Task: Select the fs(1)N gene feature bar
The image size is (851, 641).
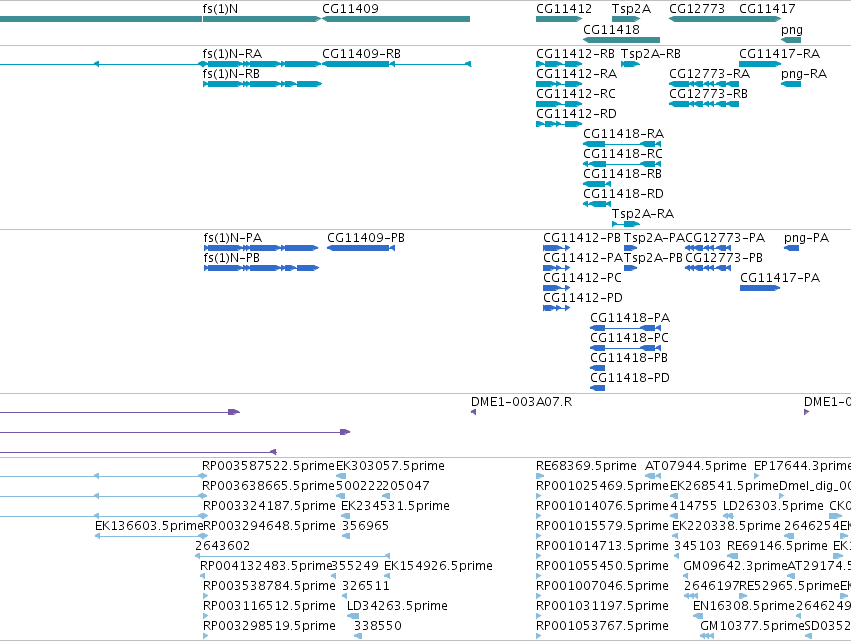Action: tap(262, 19)
